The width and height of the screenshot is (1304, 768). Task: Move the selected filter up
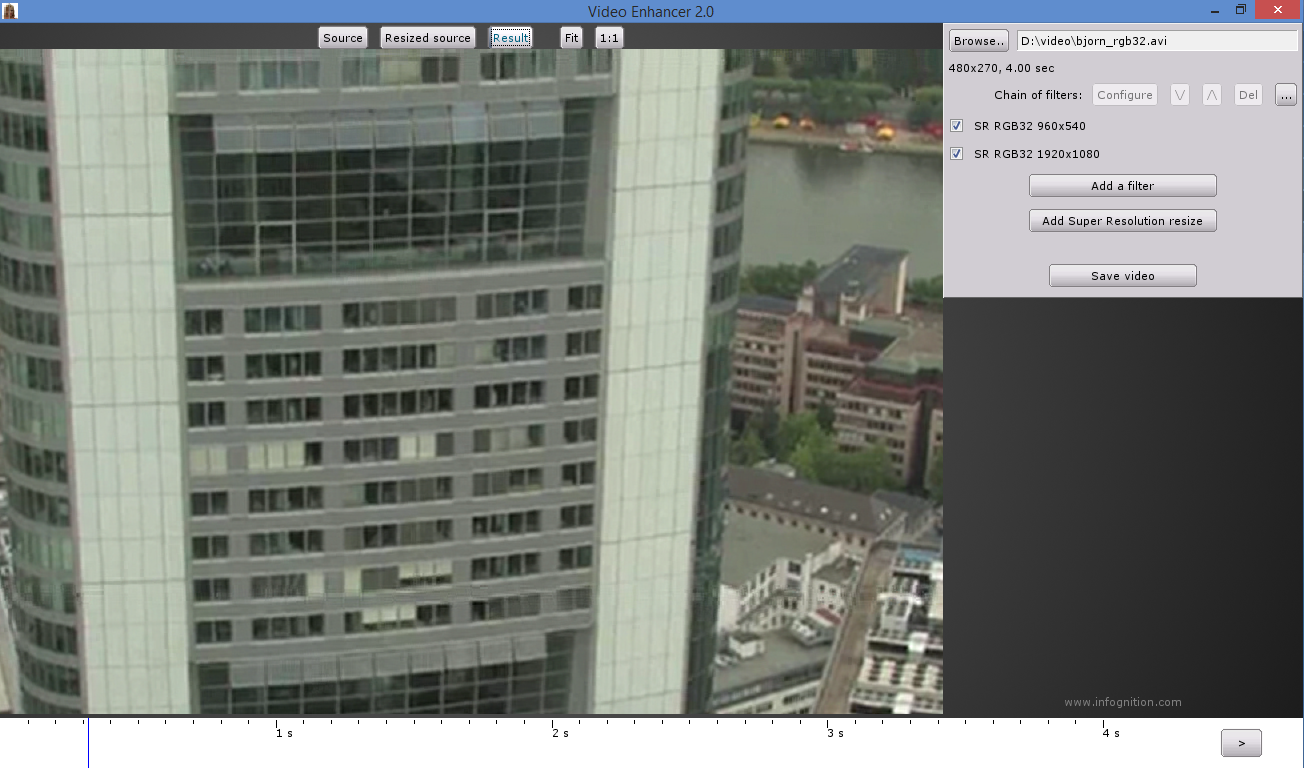click(x=1212, y=95)
